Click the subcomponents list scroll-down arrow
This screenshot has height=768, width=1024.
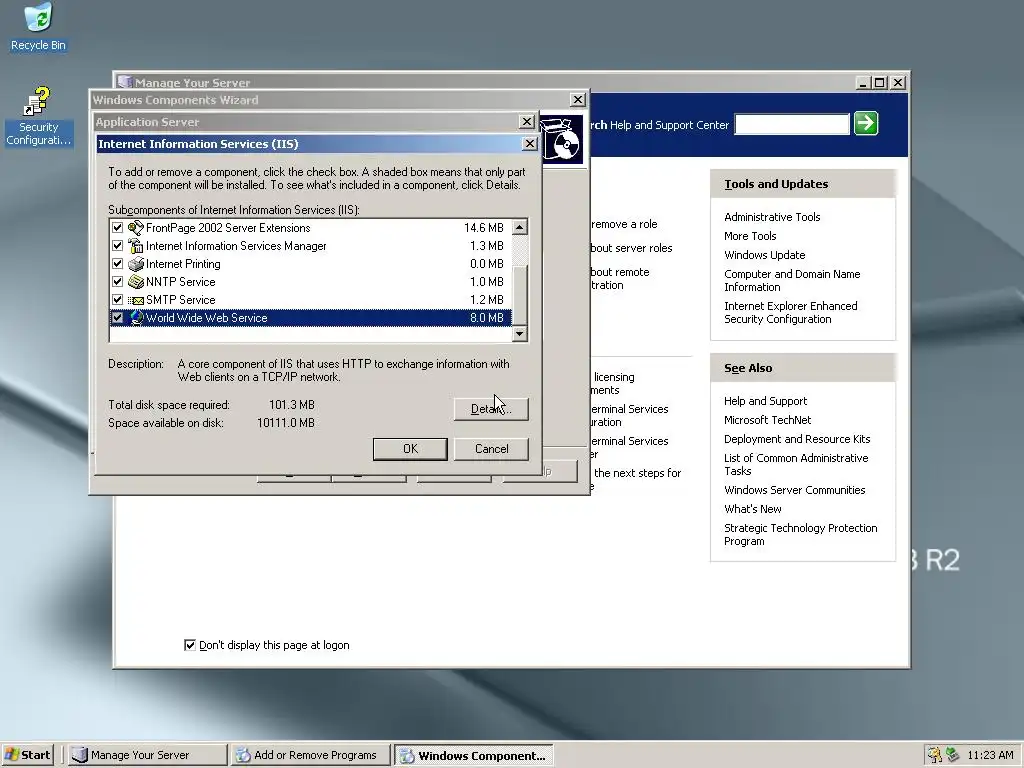coord(520,333)
